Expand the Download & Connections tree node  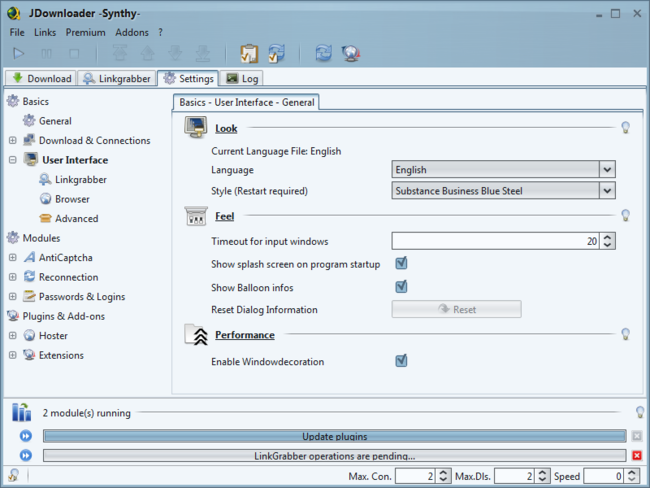(x=13, y=141)
